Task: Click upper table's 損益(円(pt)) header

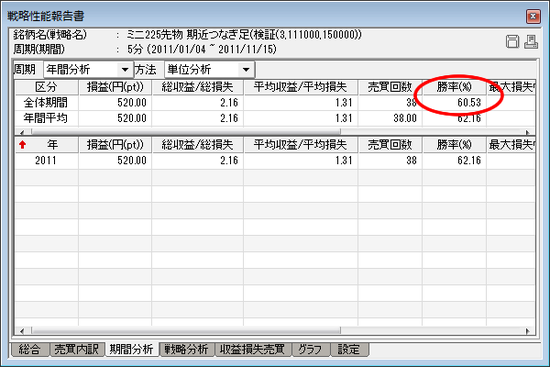Action: pyautogui.click(x=115, y=87)
